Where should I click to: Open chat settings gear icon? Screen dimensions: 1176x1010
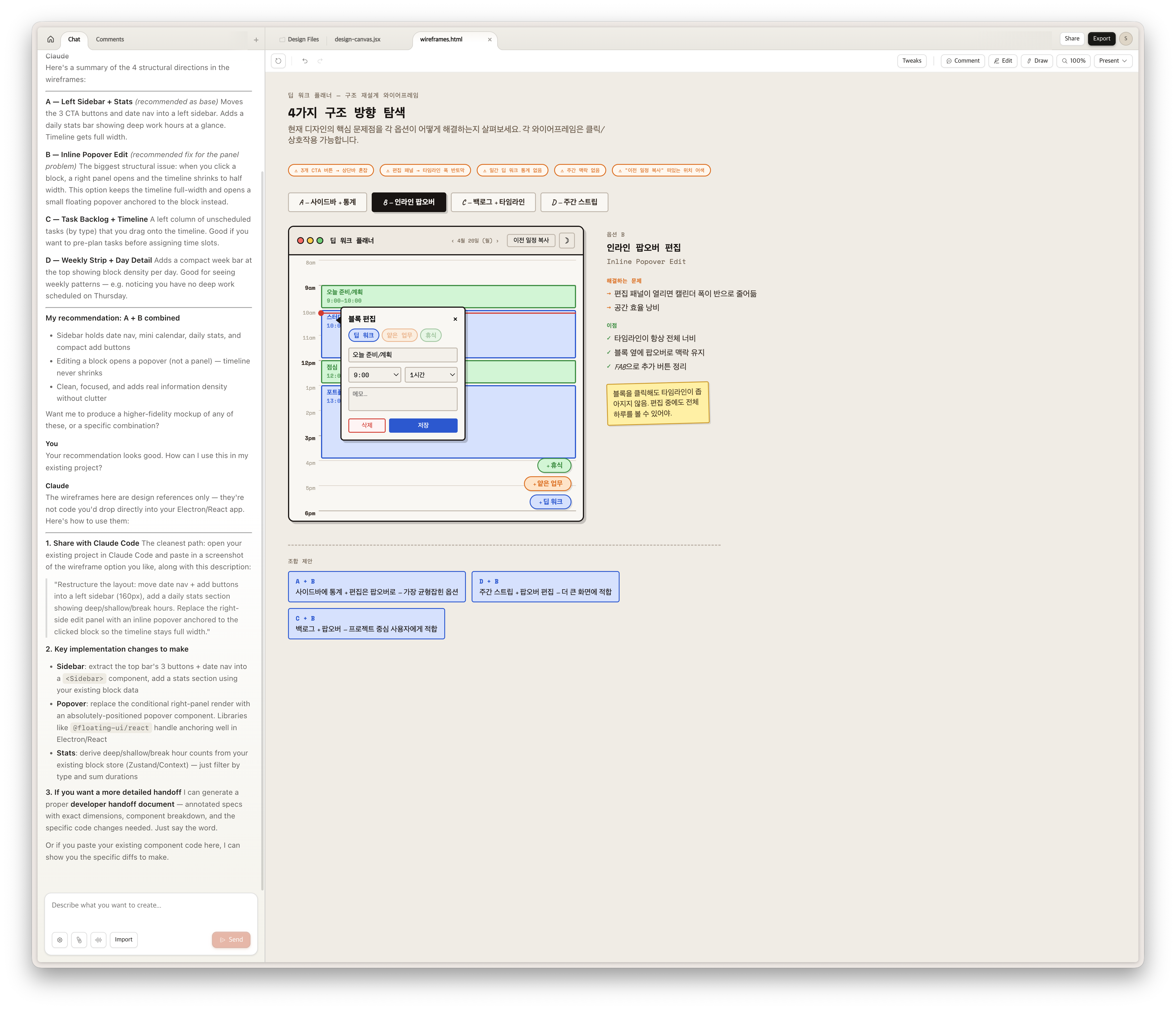click(x=59, y=940)
